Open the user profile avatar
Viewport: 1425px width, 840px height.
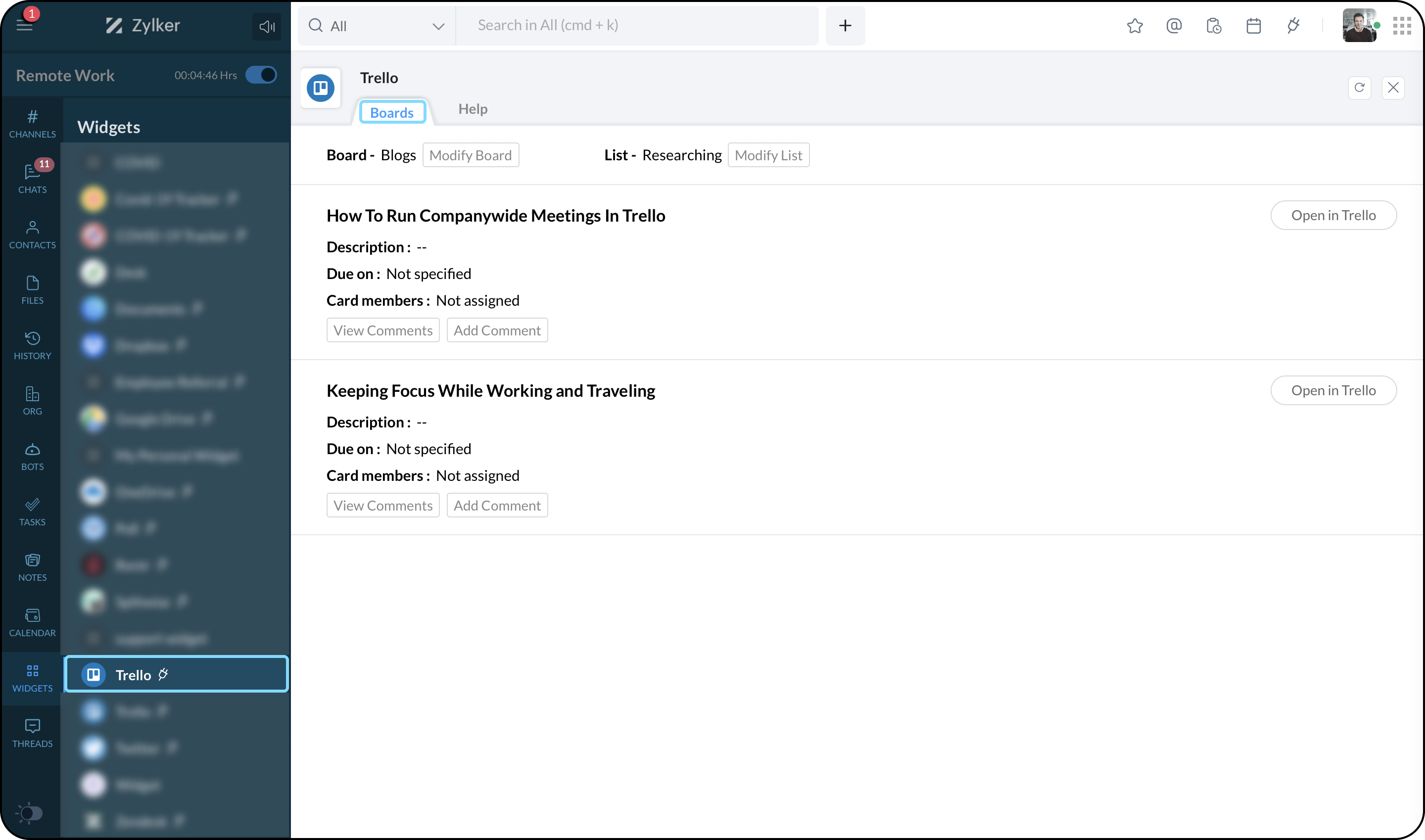tap(1359, 25)
